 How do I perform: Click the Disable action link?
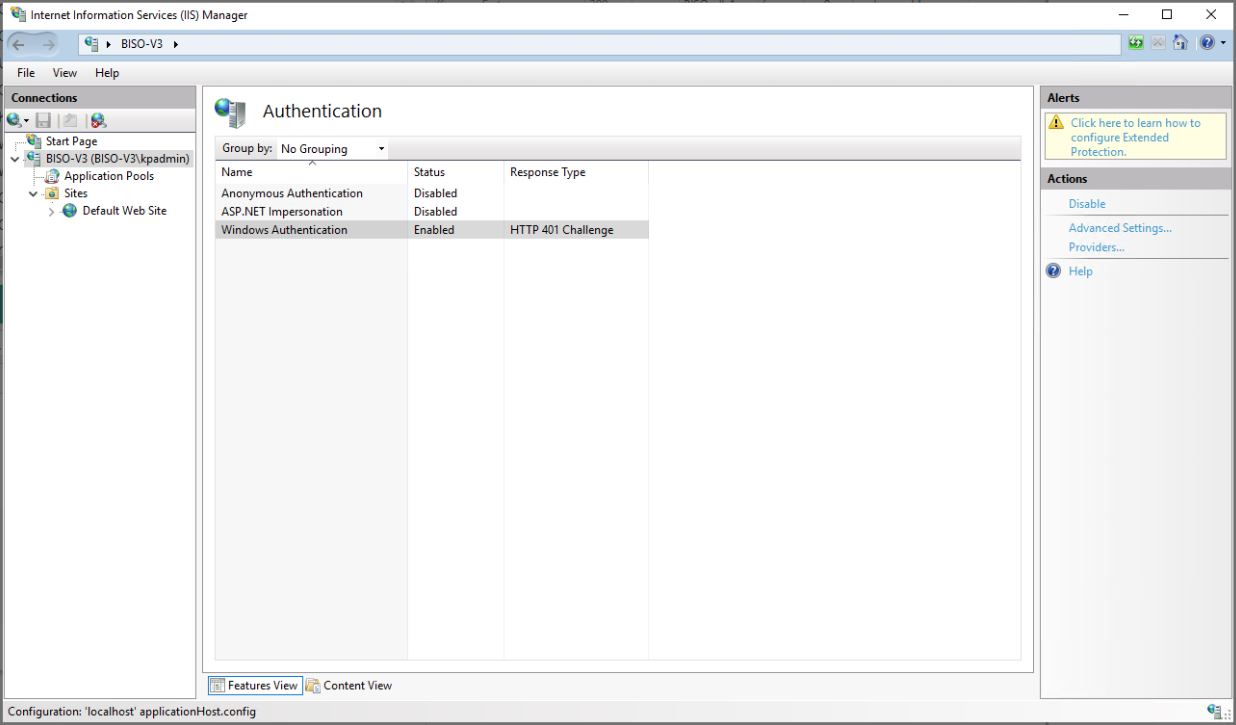pyautogui.click(x=1087, y=204)
